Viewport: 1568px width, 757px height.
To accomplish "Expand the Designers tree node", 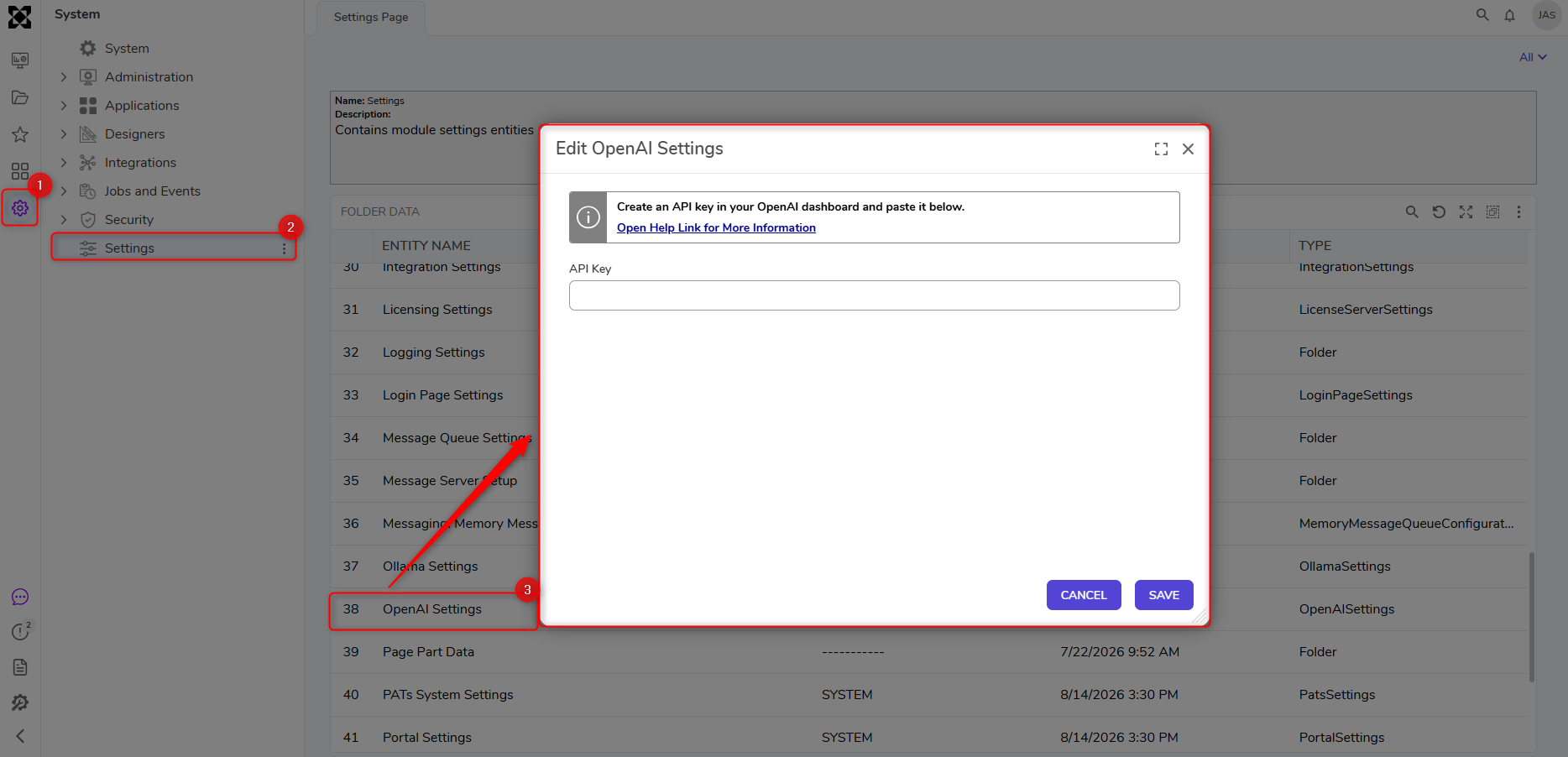I will (x=64, y=134).
